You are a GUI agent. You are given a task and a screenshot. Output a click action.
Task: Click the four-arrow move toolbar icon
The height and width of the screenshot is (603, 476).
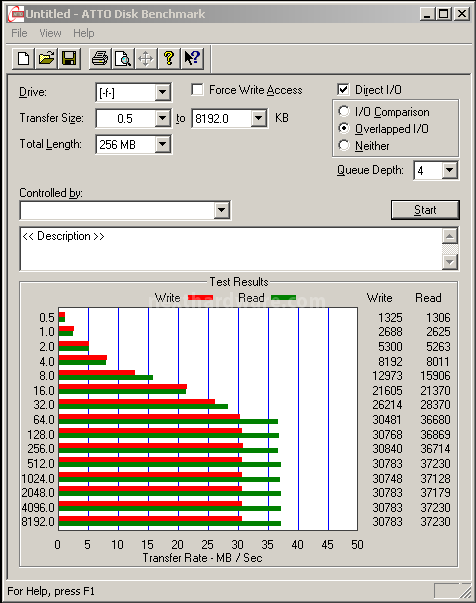[146, 59]
